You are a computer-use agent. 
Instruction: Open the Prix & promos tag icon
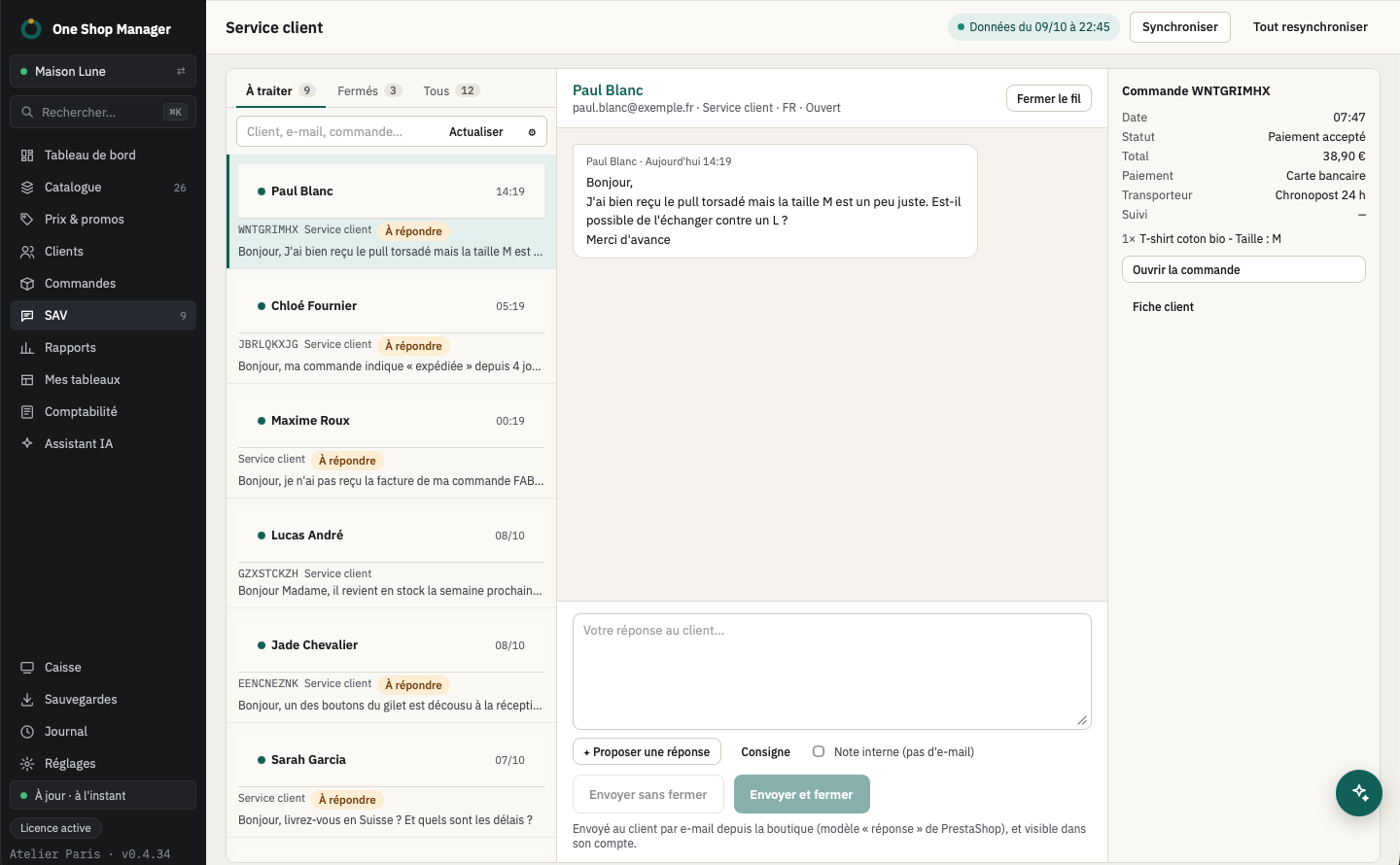(x=27, y=220)
